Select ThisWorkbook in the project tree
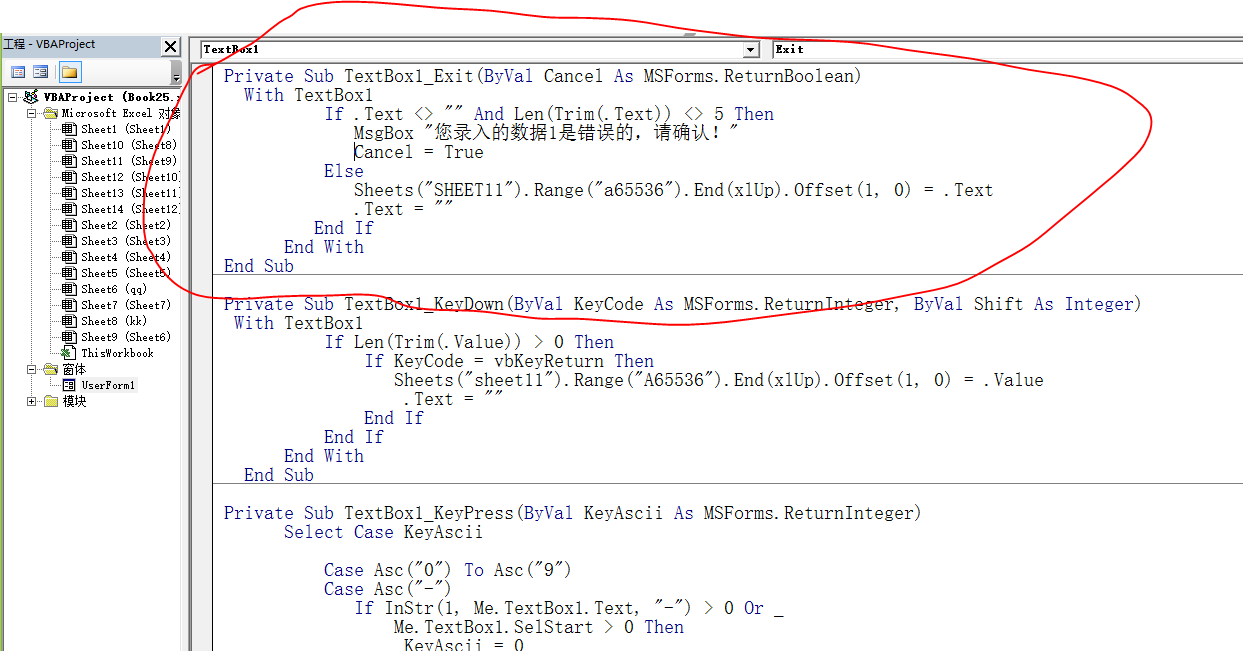This screenshot has height=651, width=1243. click(117, 353)
